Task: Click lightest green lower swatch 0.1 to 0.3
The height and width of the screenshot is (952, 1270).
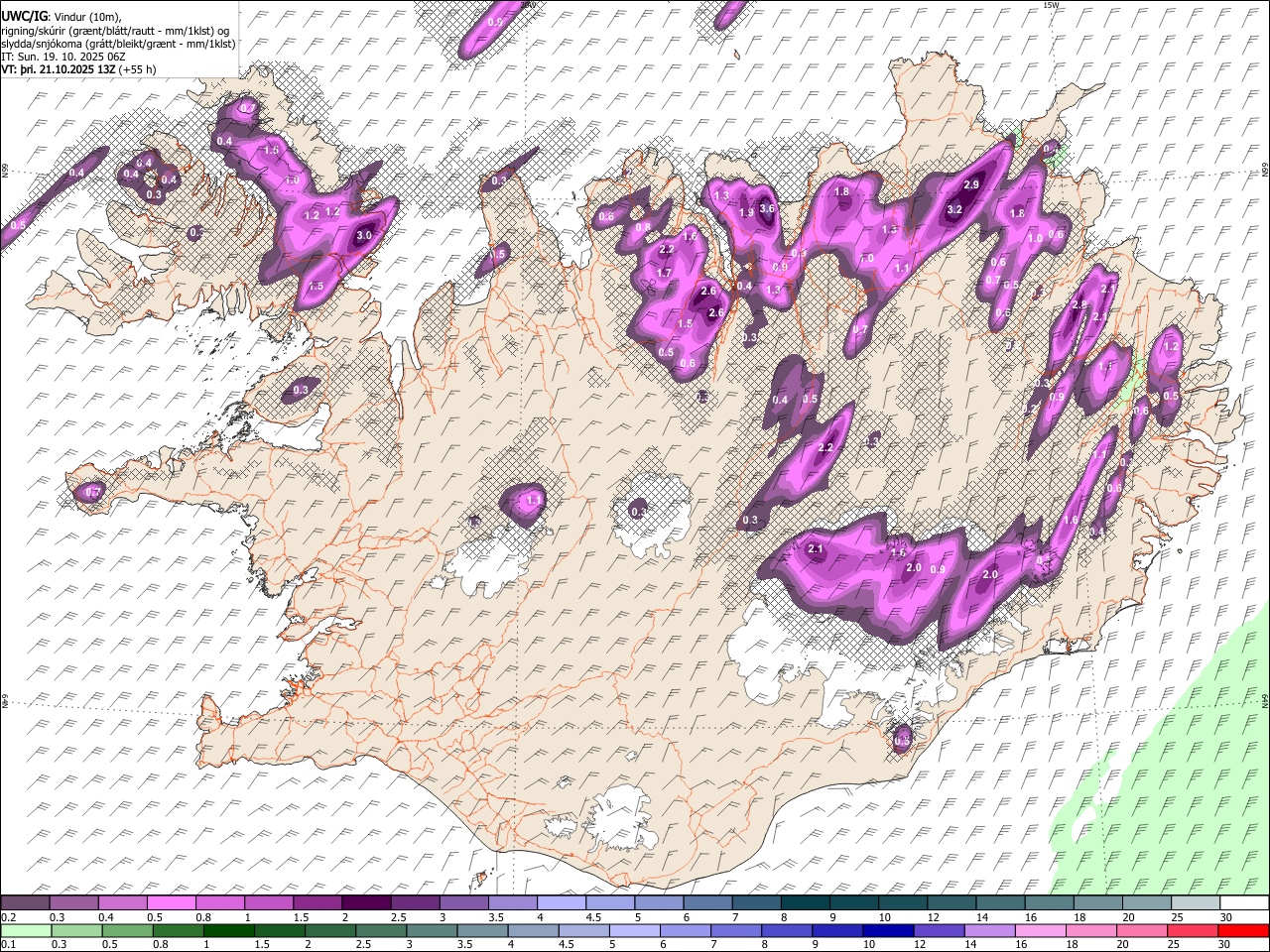Action: 25,930
